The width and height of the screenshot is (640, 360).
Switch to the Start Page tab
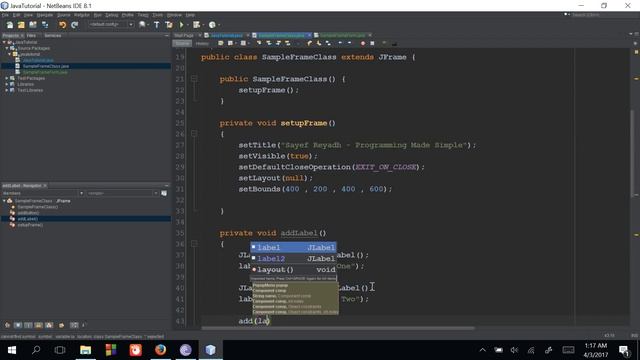pyautogui.click(x=184, y=36)
